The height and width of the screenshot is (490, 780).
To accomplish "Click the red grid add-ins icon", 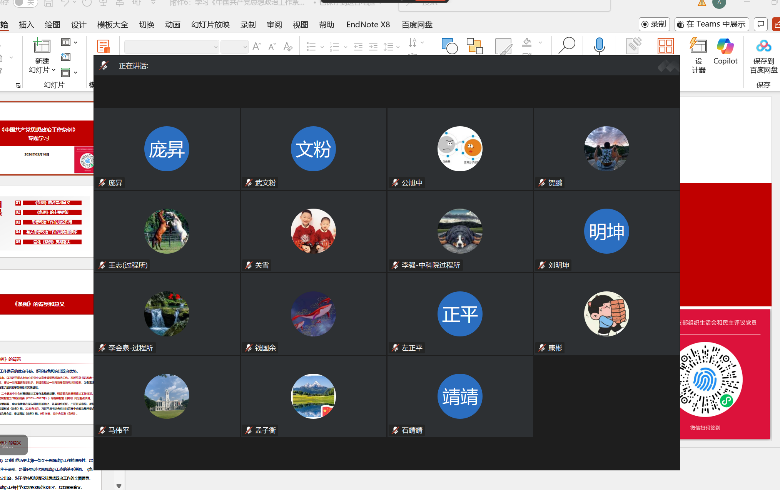I will pos(663,46).
